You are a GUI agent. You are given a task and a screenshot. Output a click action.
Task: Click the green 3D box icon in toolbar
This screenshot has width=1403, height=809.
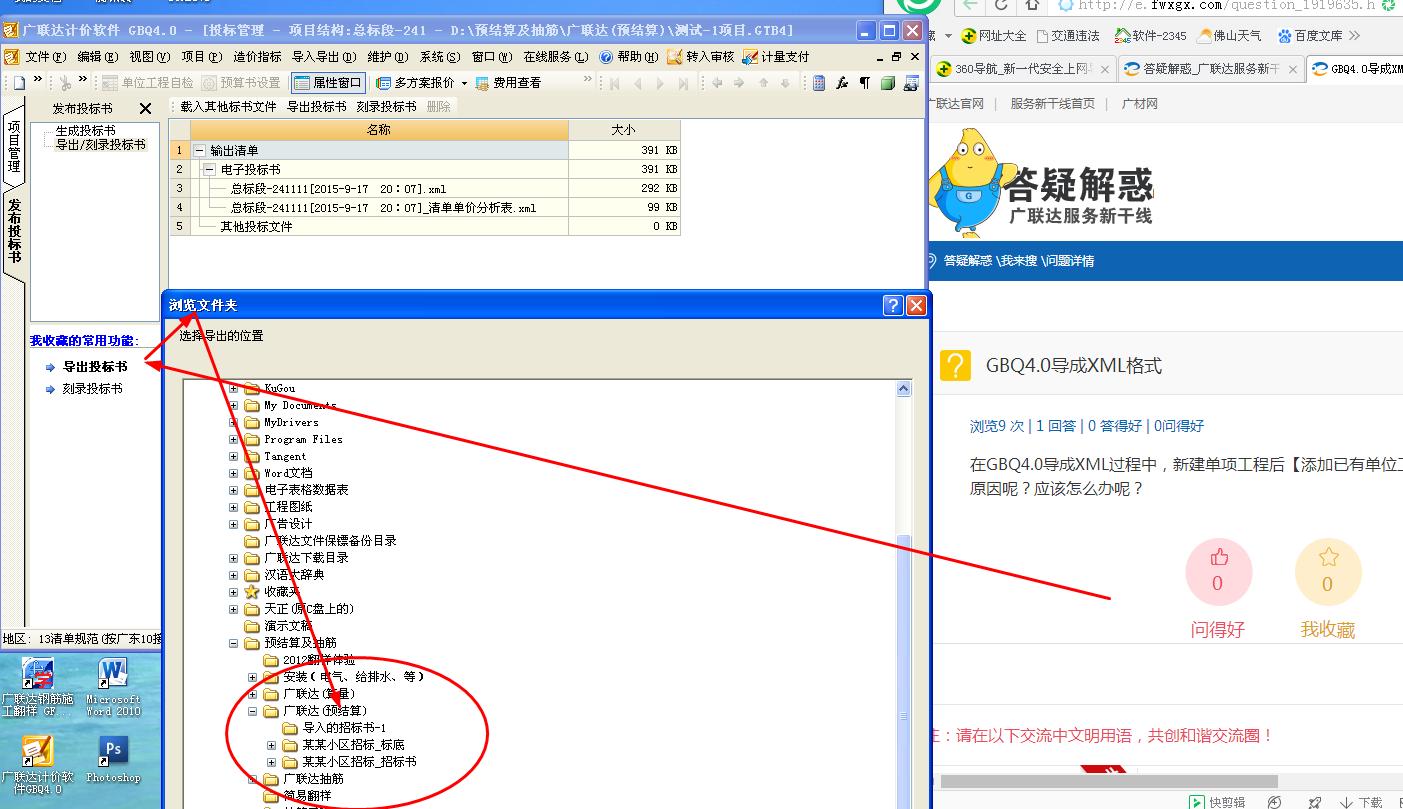coord(887,83)
